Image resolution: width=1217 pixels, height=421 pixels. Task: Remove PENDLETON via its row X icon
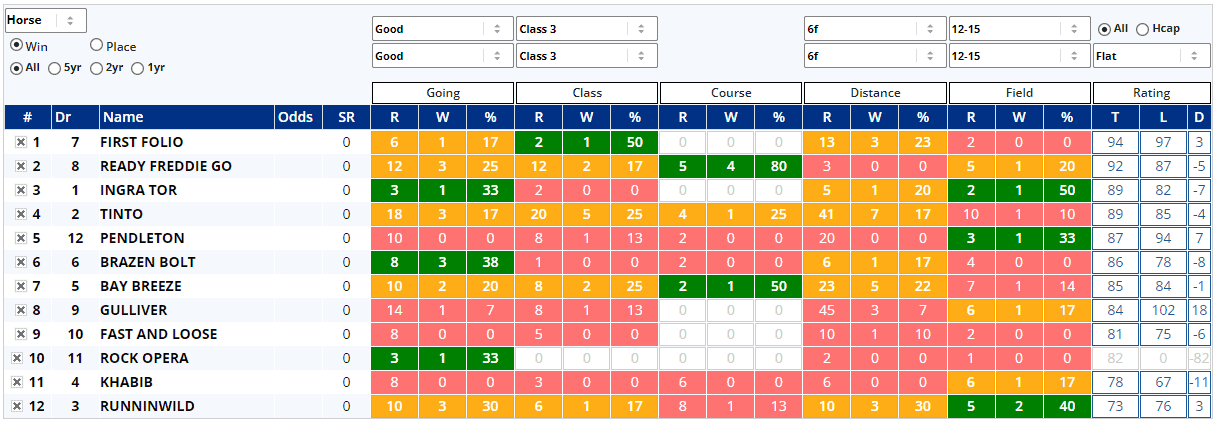coord(20,239)
